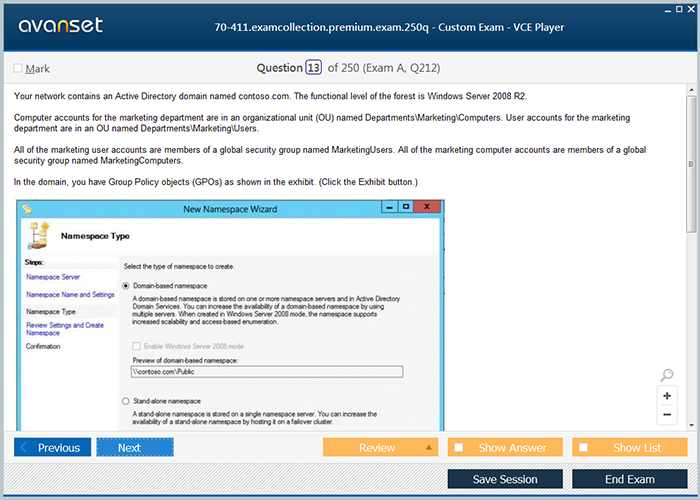The image size is (700, 500).
Task: Click the zoom in plus icon
Action: pos(667,396)
